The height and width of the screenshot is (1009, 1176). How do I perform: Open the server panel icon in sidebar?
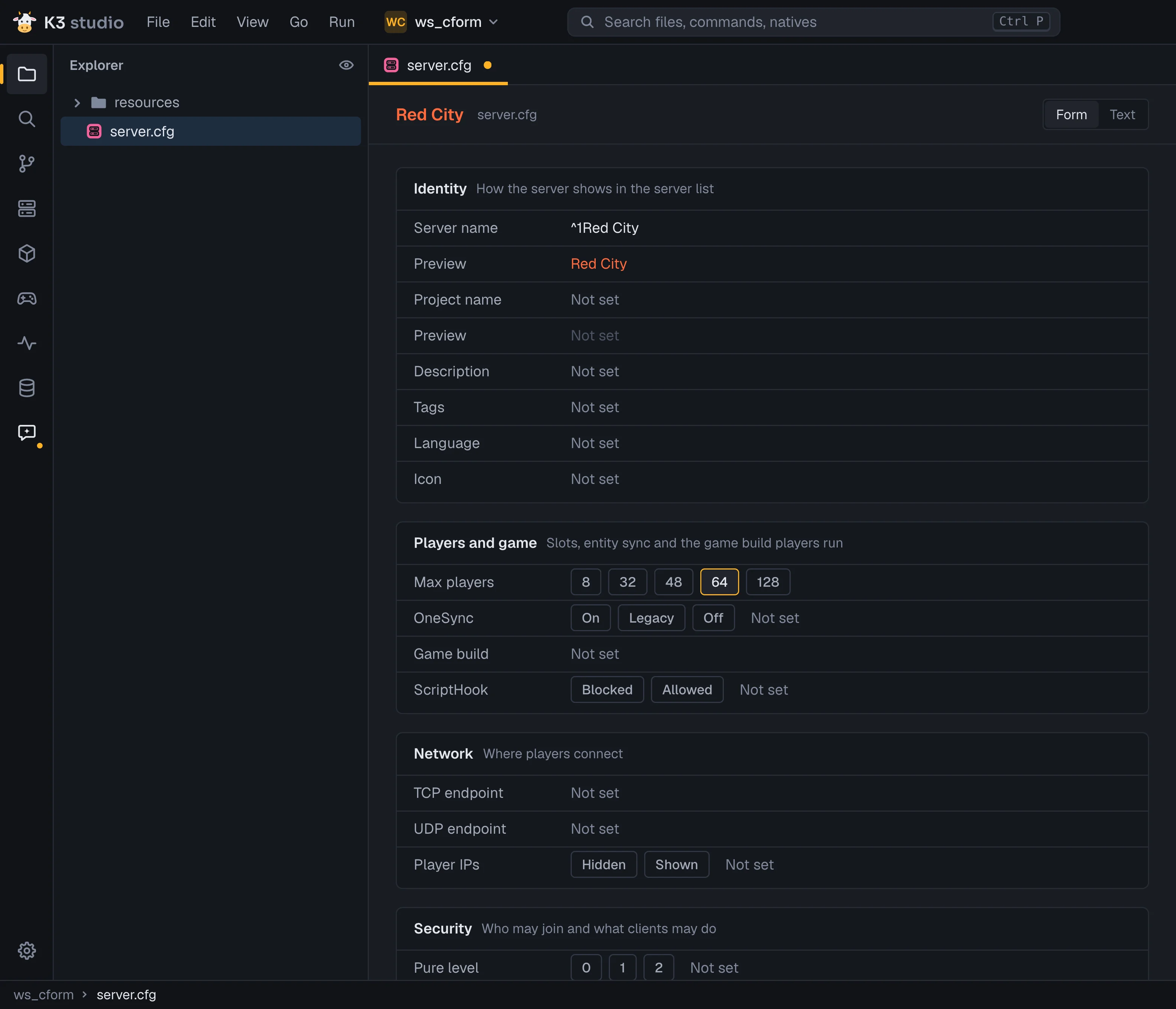click(27, 209)
